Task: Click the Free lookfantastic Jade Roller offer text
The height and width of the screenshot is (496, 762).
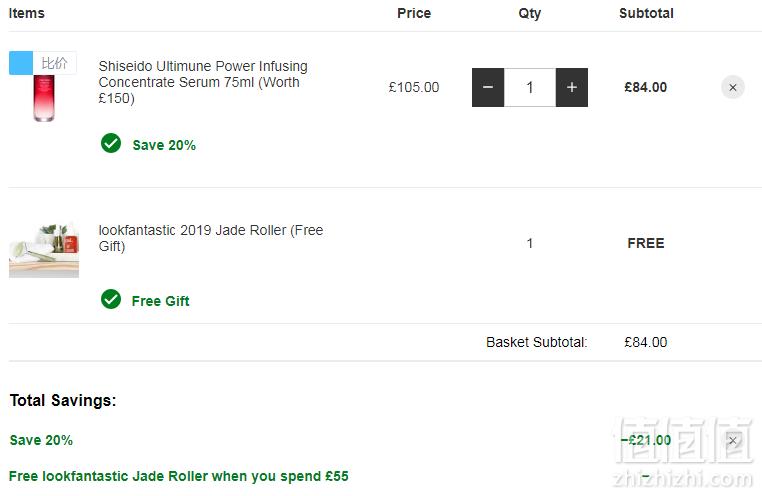Action: [x=179, y=476]
